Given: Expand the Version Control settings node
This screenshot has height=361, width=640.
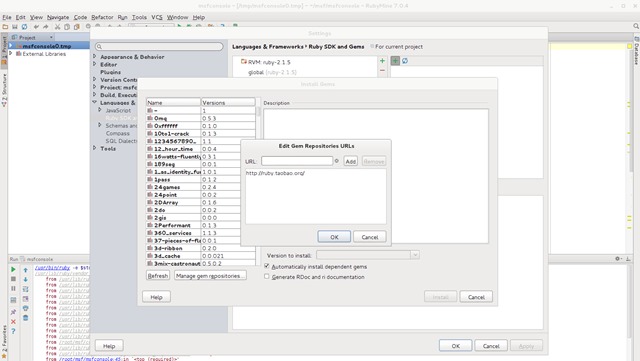Looking at the screenshot, I should pyautogui.click(x=95, y=79).
